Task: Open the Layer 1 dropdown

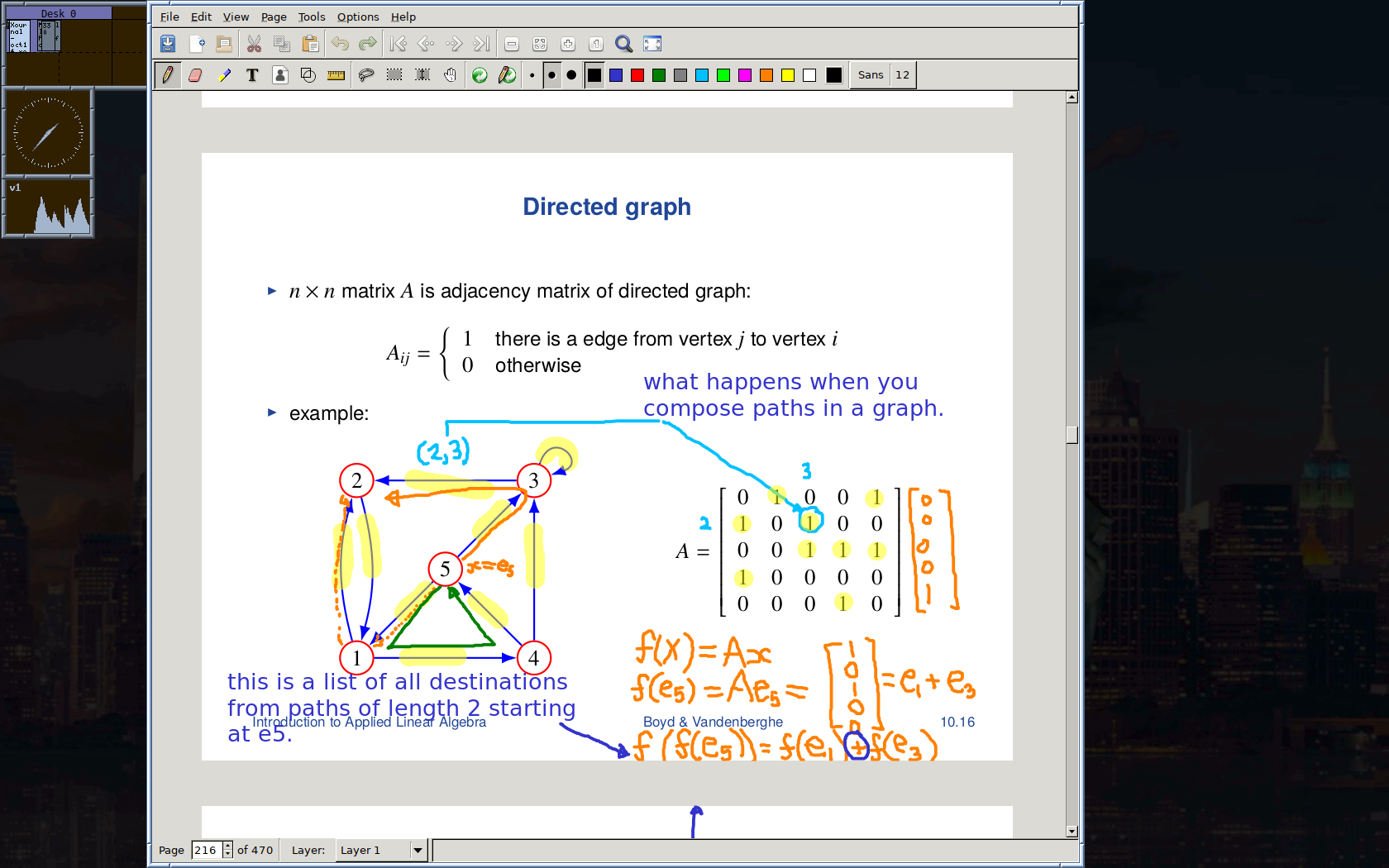Action: [x=418, y=850]
